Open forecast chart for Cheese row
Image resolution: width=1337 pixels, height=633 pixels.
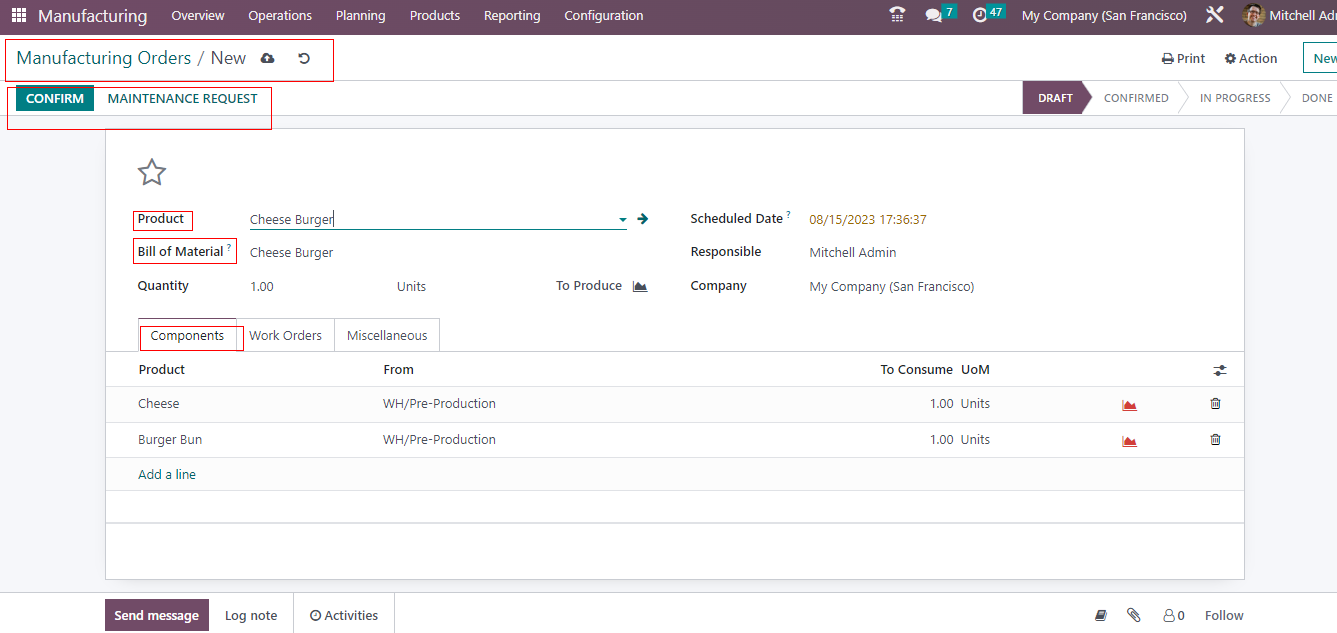pos(1129,405)
